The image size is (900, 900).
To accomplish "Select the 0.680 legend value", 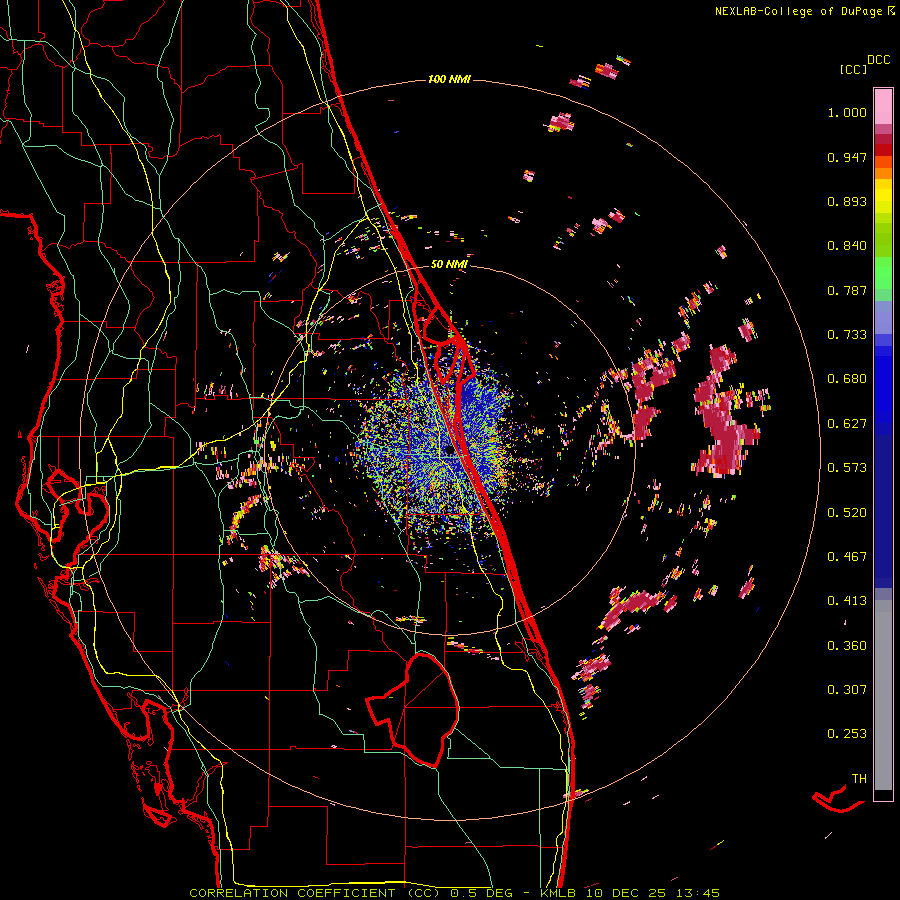I will tap(847, 379).
